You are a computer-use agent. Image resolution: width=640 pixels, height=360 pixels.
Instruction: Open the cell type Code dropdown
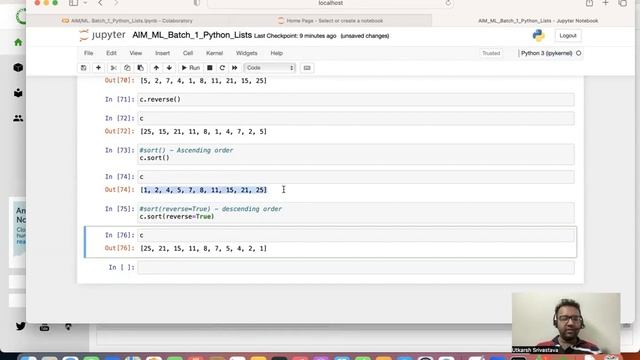269,68
